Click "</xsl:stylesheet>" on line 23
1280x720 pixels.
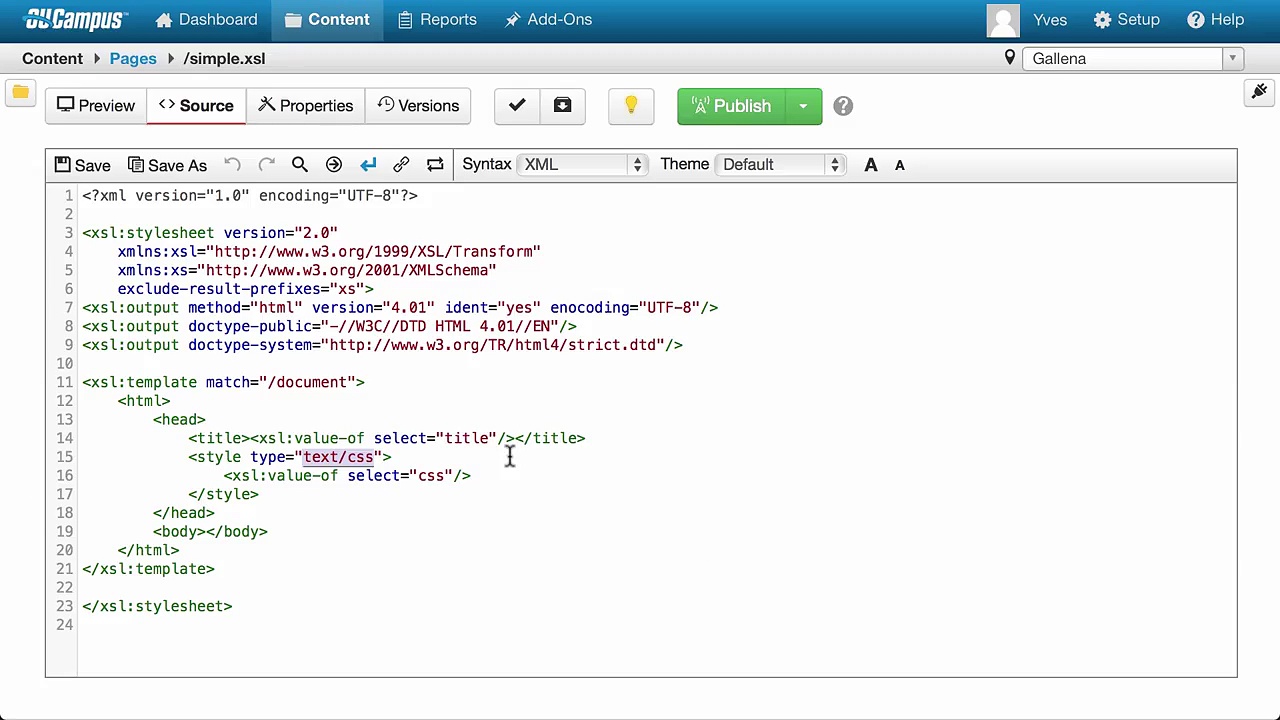point(157,606)
